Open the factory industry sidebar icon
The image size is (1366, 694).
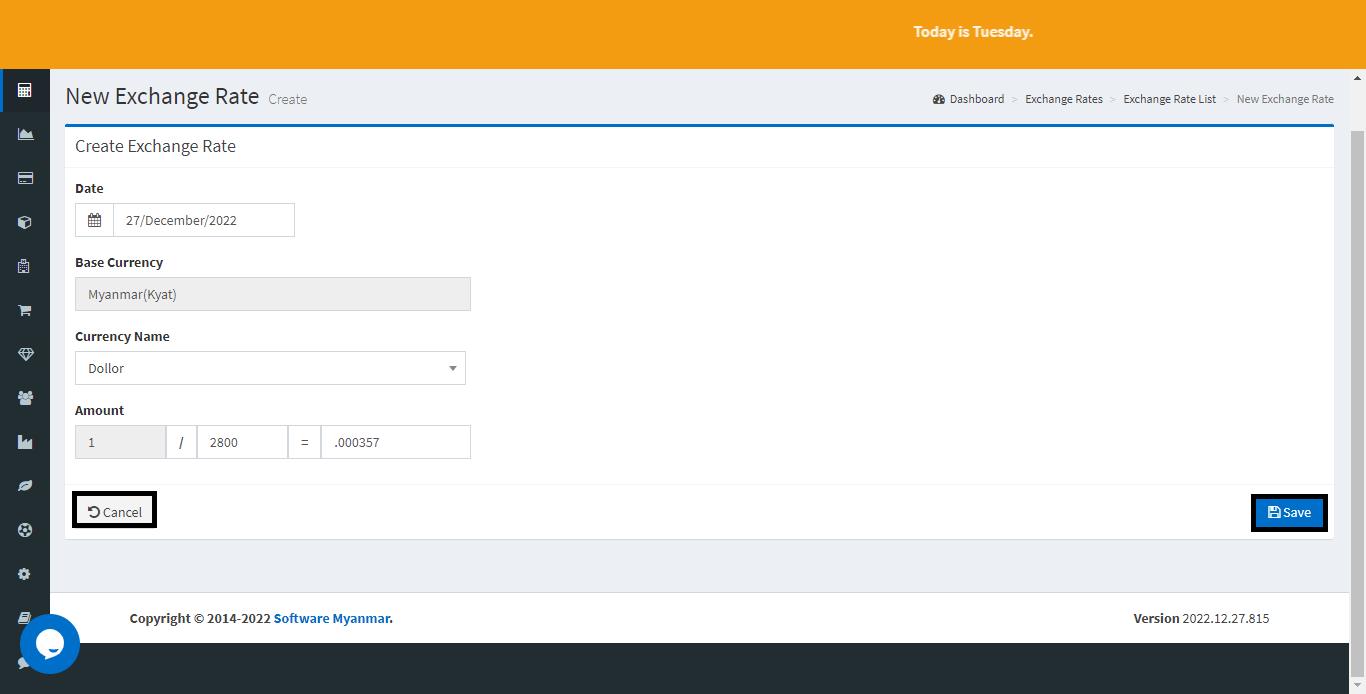[25, 442]
